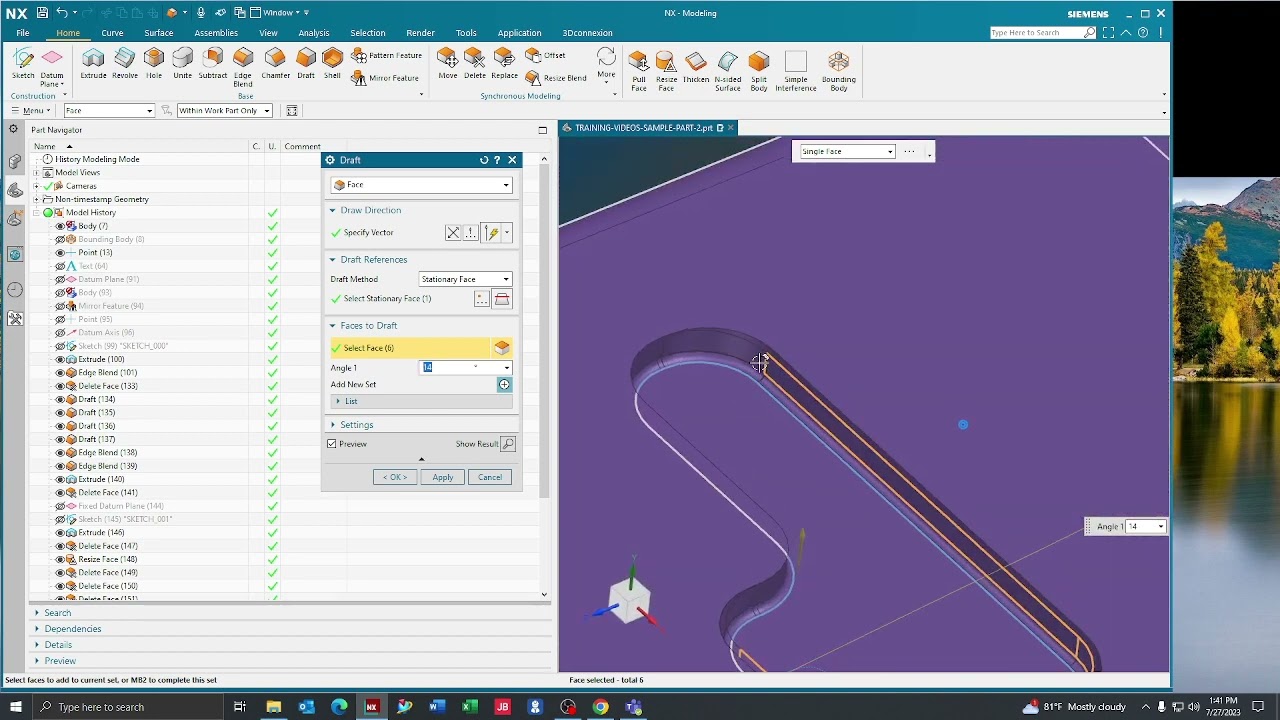Open the Single Face selection dropdown
Viewport: 1280px width, 720px height.
click(x=889, y=150)
